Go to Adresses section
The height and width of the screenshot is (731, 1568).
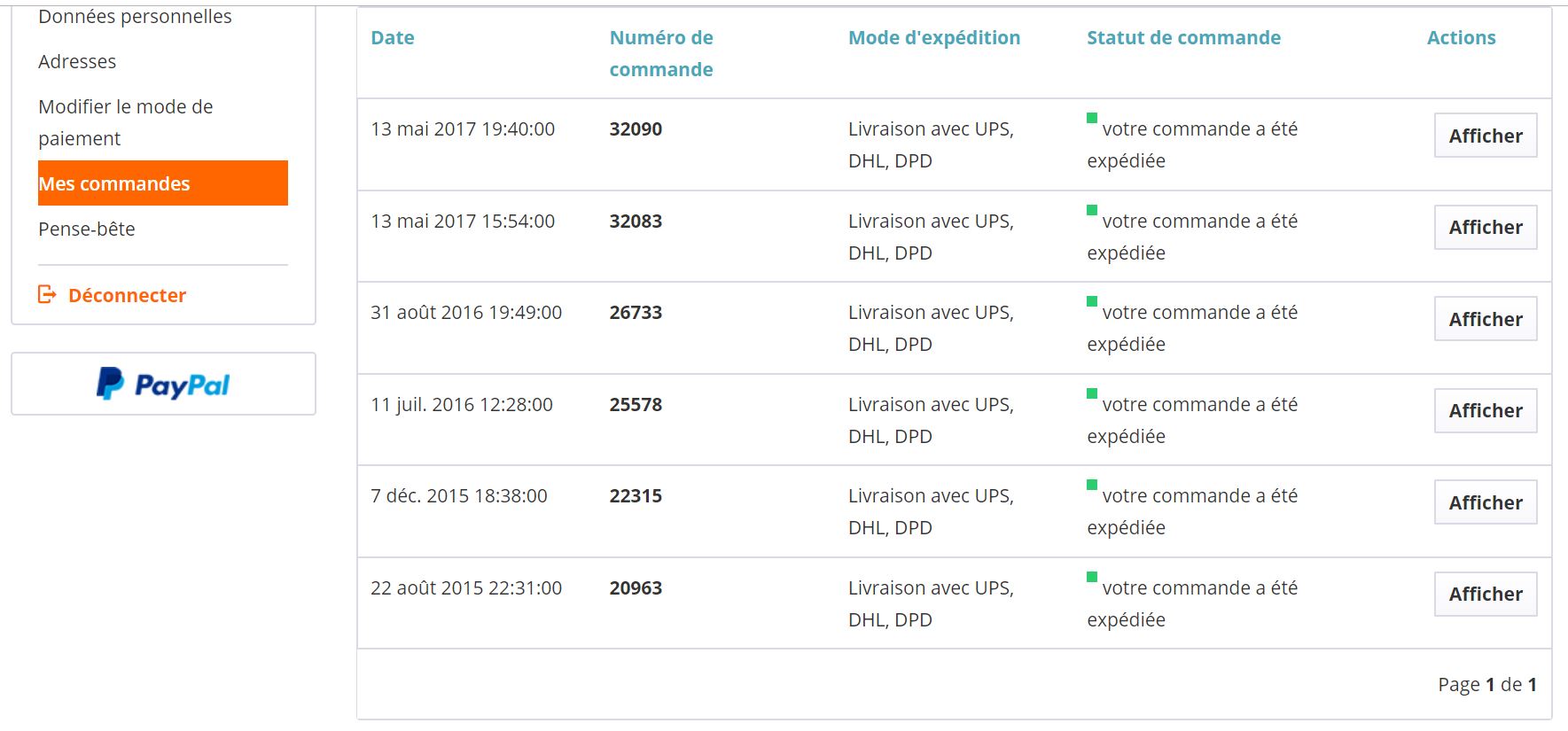pyautogui.click(x=77, y=61)
